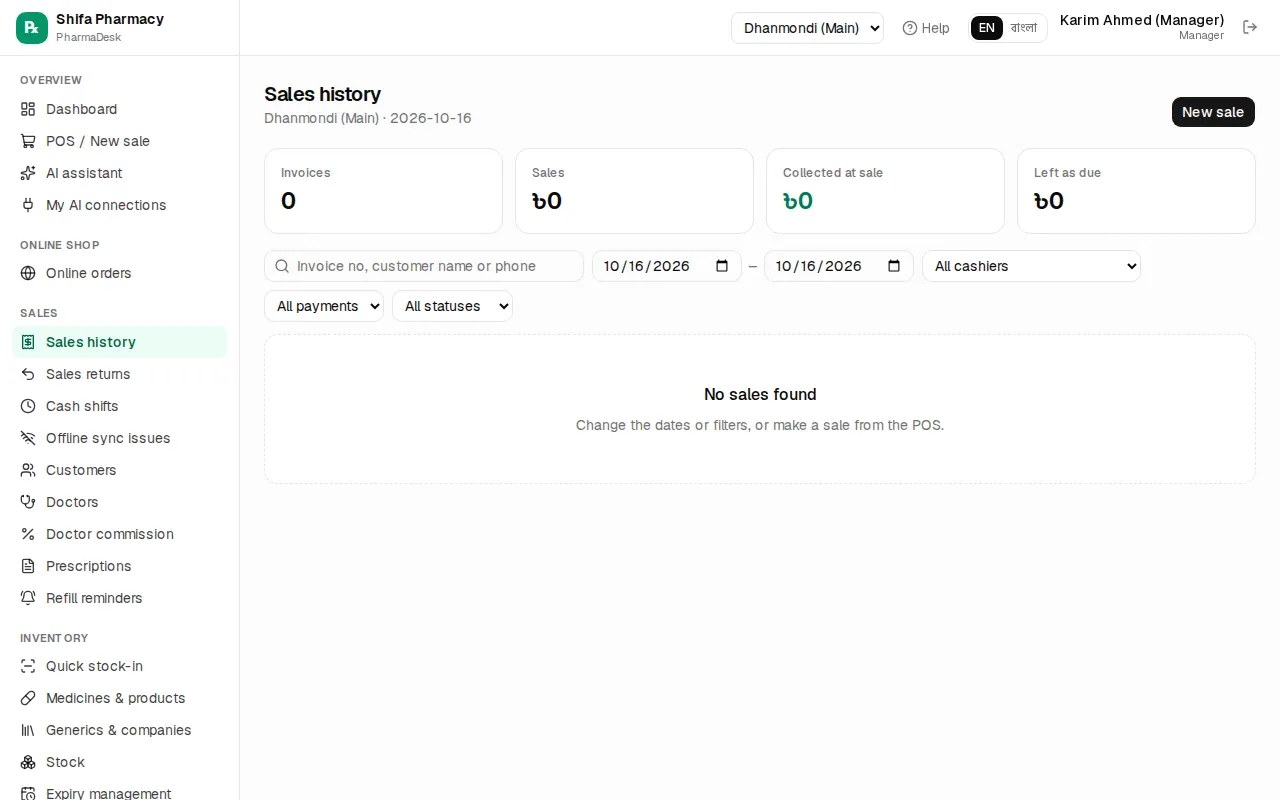This screenshot has width=1280, height=800.
Task: Click the "No sales found" message
Action: point(760,394)
